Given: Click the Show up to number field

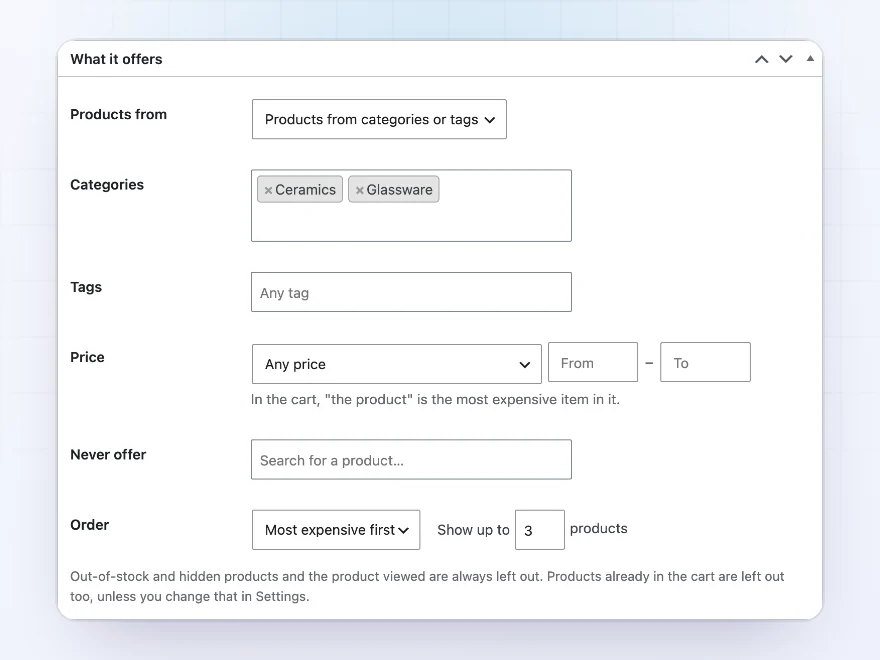Looking at the screenshot, I should click(x=540, y=530).
